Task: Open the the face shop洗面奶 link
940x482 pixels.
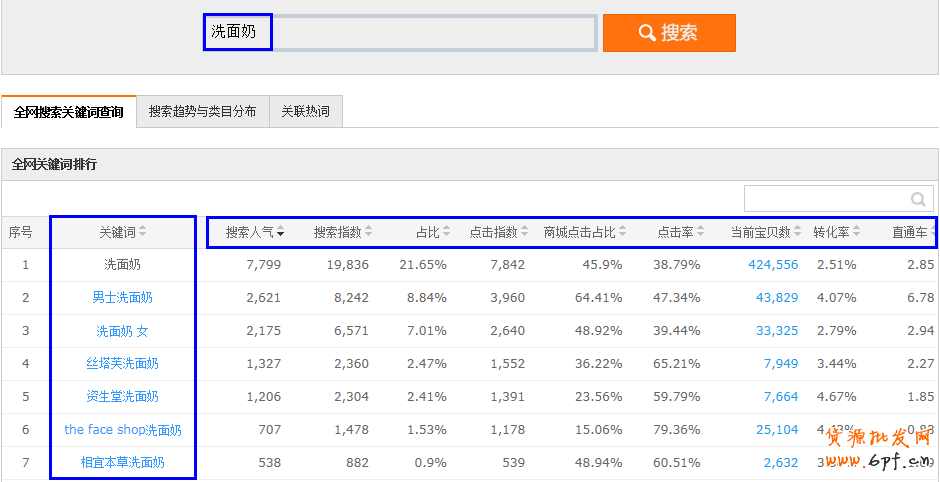Action: pos(122,430)
